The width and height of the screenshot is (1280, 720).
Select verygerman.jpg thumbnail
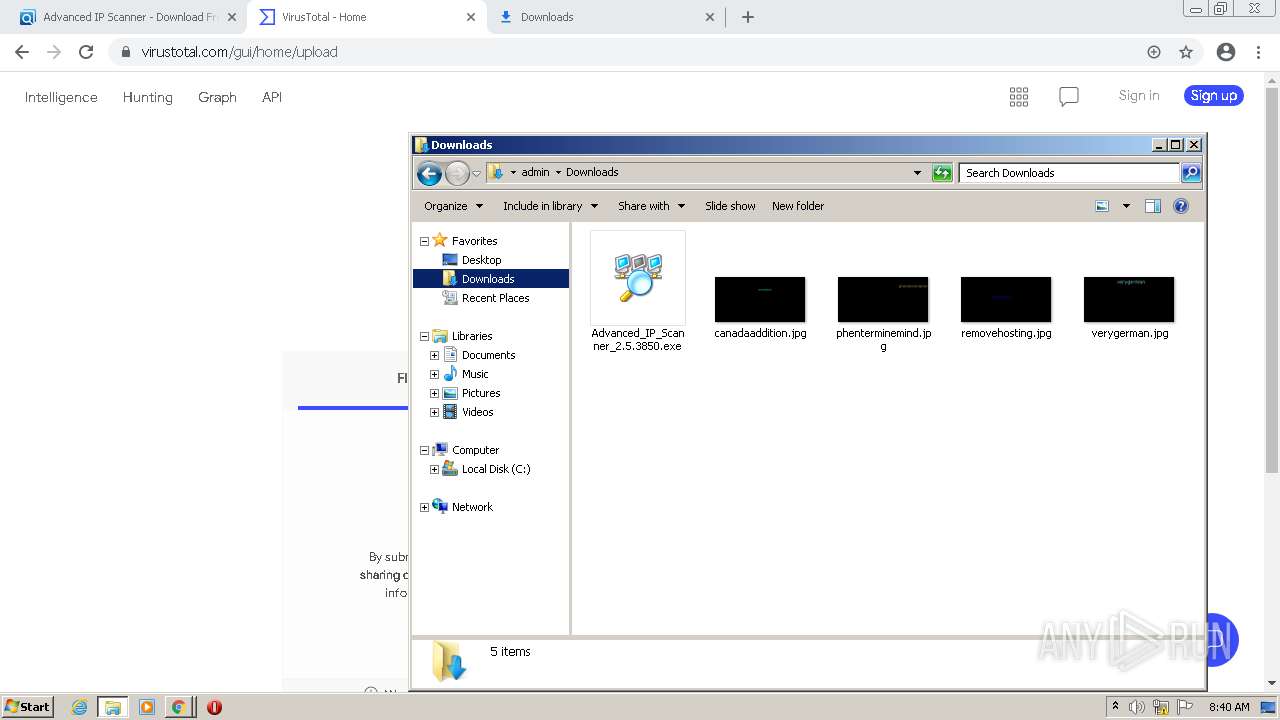point(1129,300)
